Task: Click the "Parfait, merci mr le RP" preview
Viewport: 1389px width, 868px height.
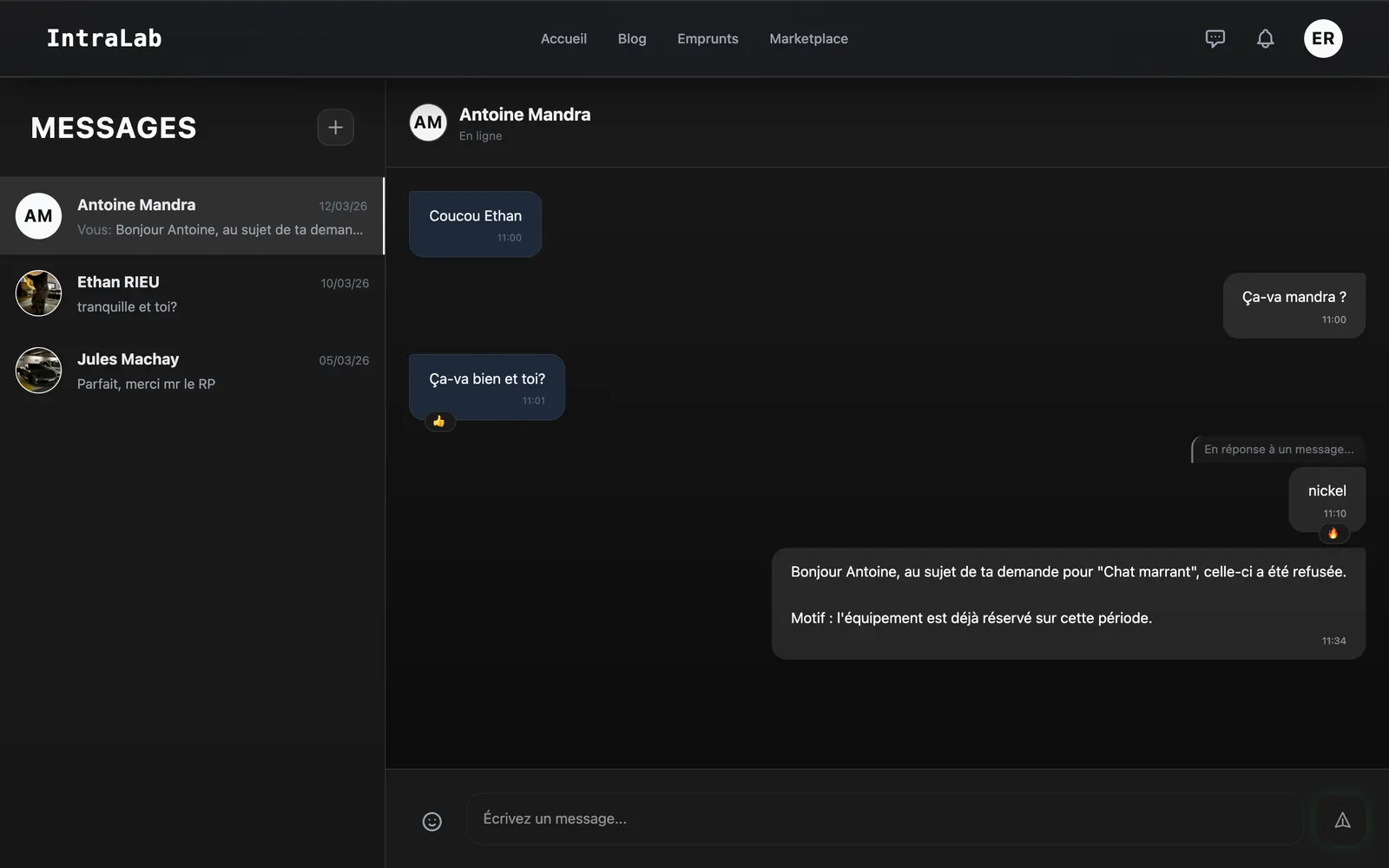Action: coord(146,384)
